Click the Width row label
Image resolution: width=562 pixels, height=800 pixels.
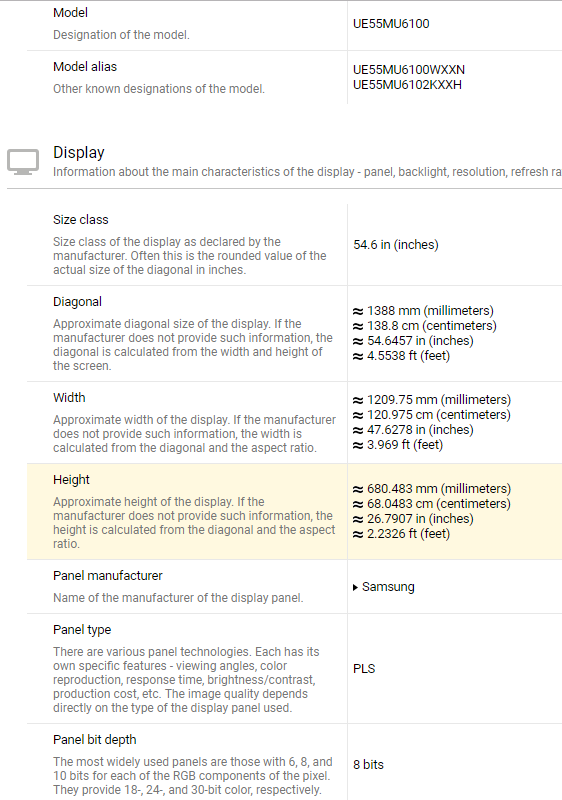[69, 397]
